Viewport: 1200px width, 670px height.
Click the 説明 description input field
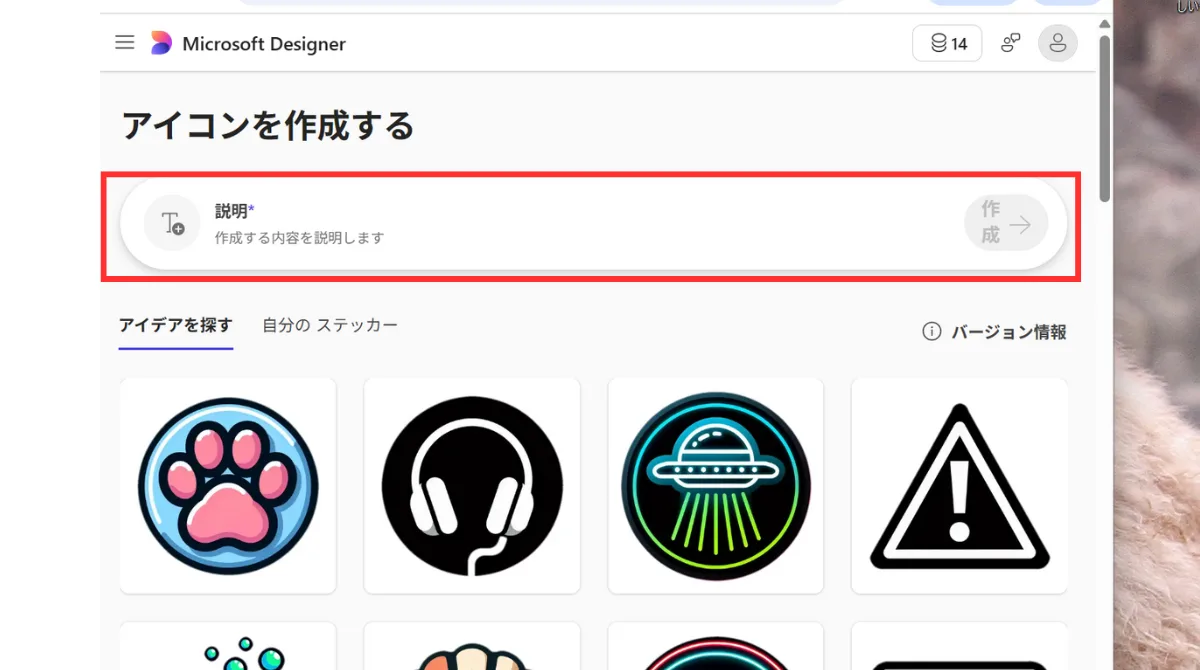point(594,224)
